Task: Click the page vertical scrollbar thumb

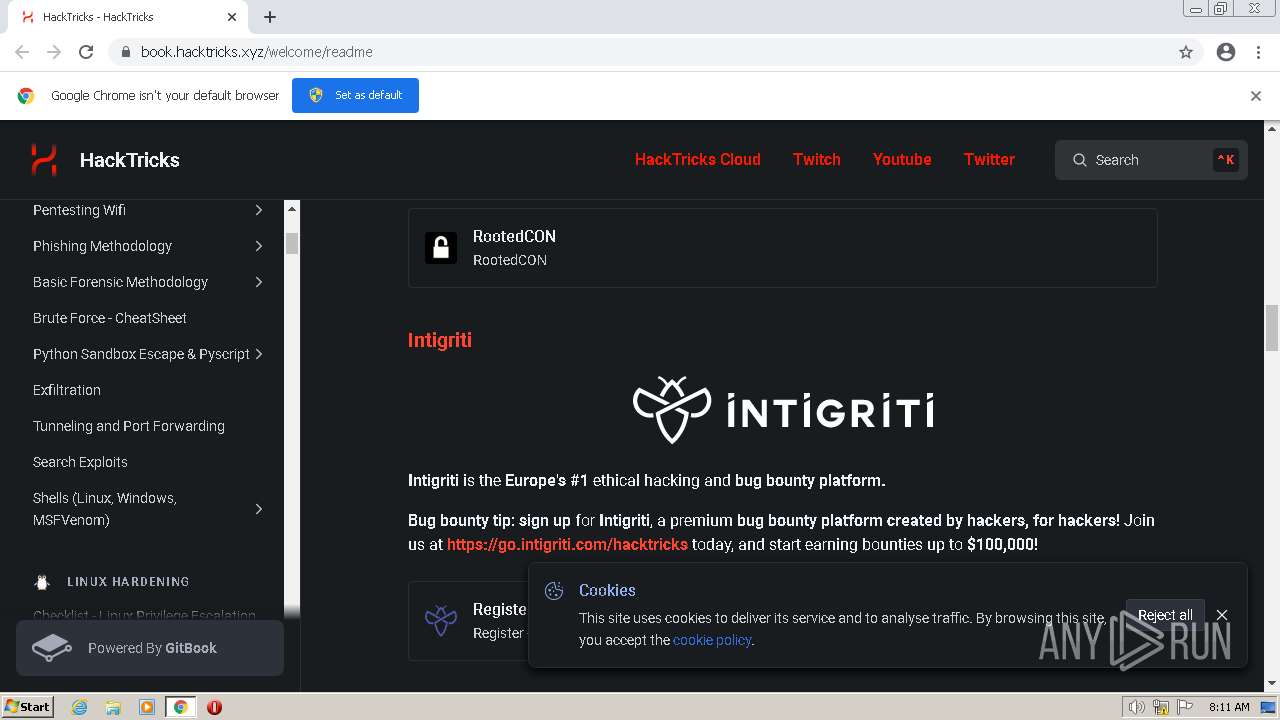Action: point(1272,328)
